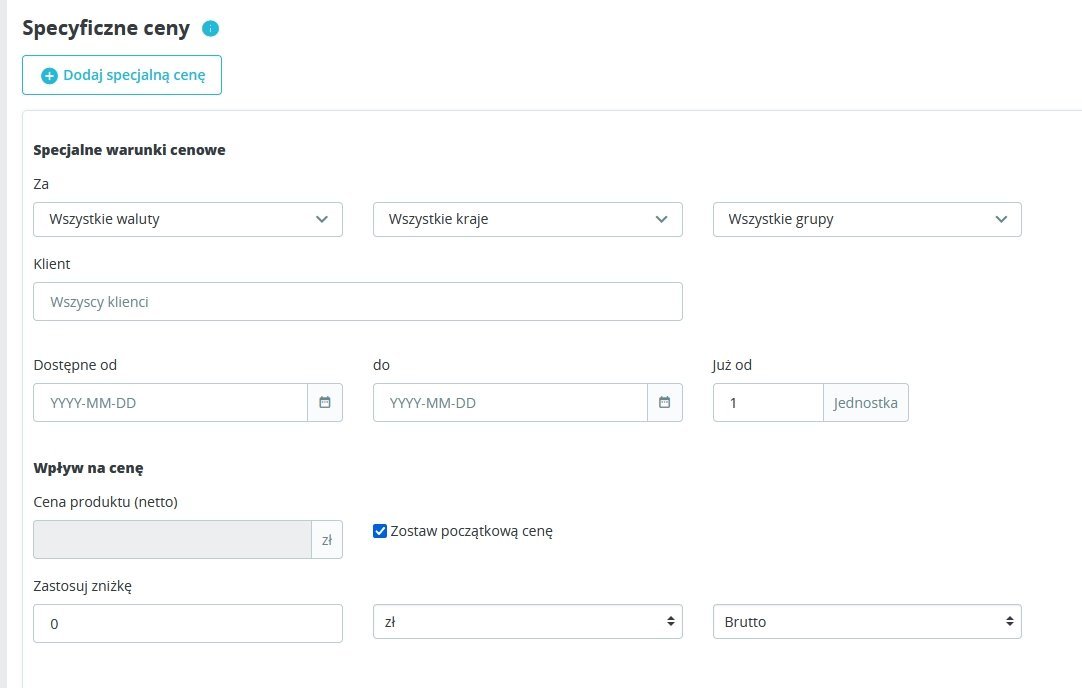
Task: Click the Zastosuj zniżkę amount field
Action: pos(187,623)
